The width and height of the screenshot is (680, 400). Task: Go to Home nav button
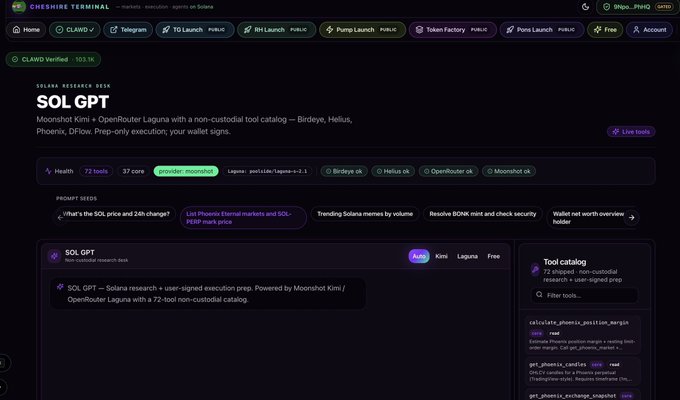tap(26, 30)
